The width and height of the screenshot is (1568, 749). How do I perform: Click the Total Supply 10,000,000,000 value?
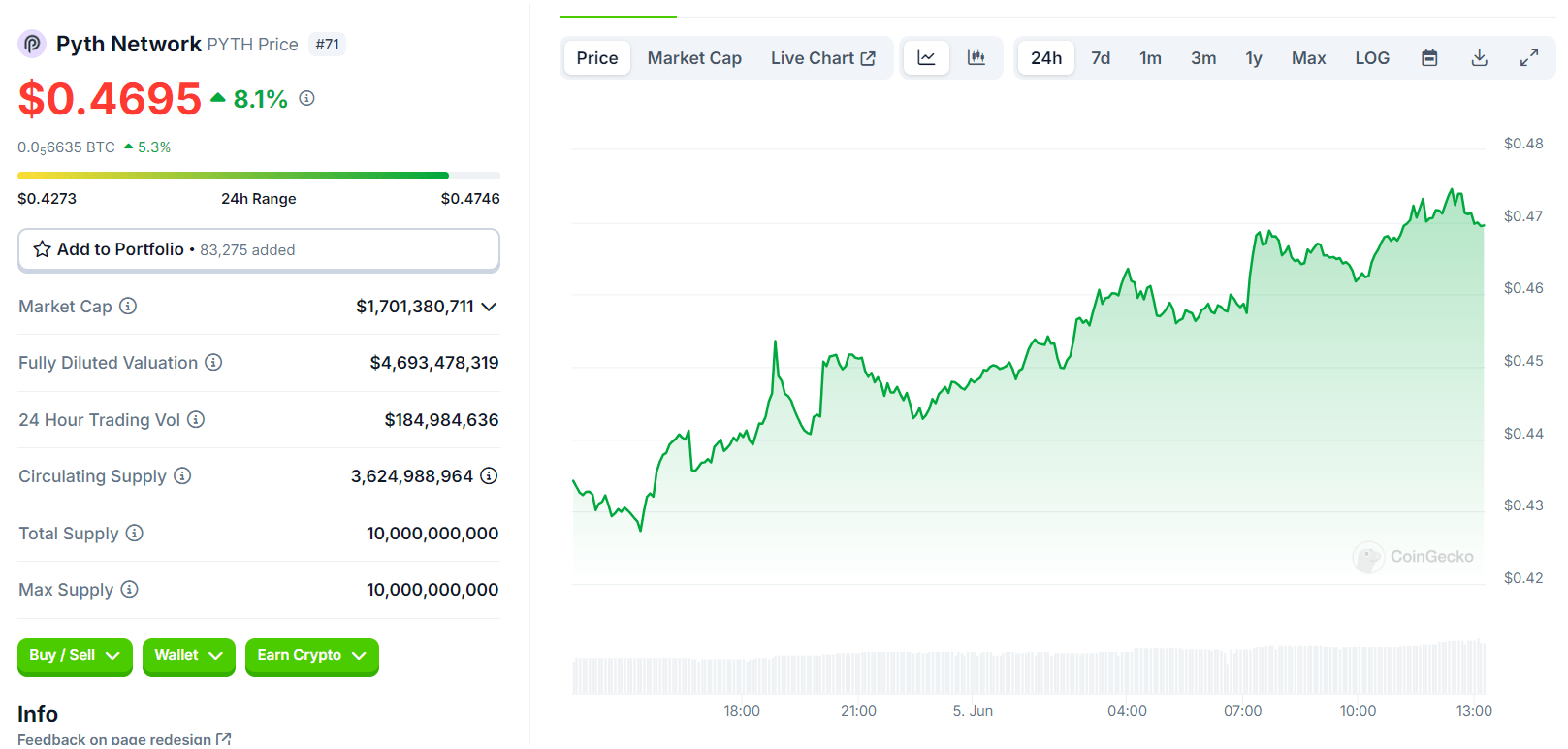432,534
